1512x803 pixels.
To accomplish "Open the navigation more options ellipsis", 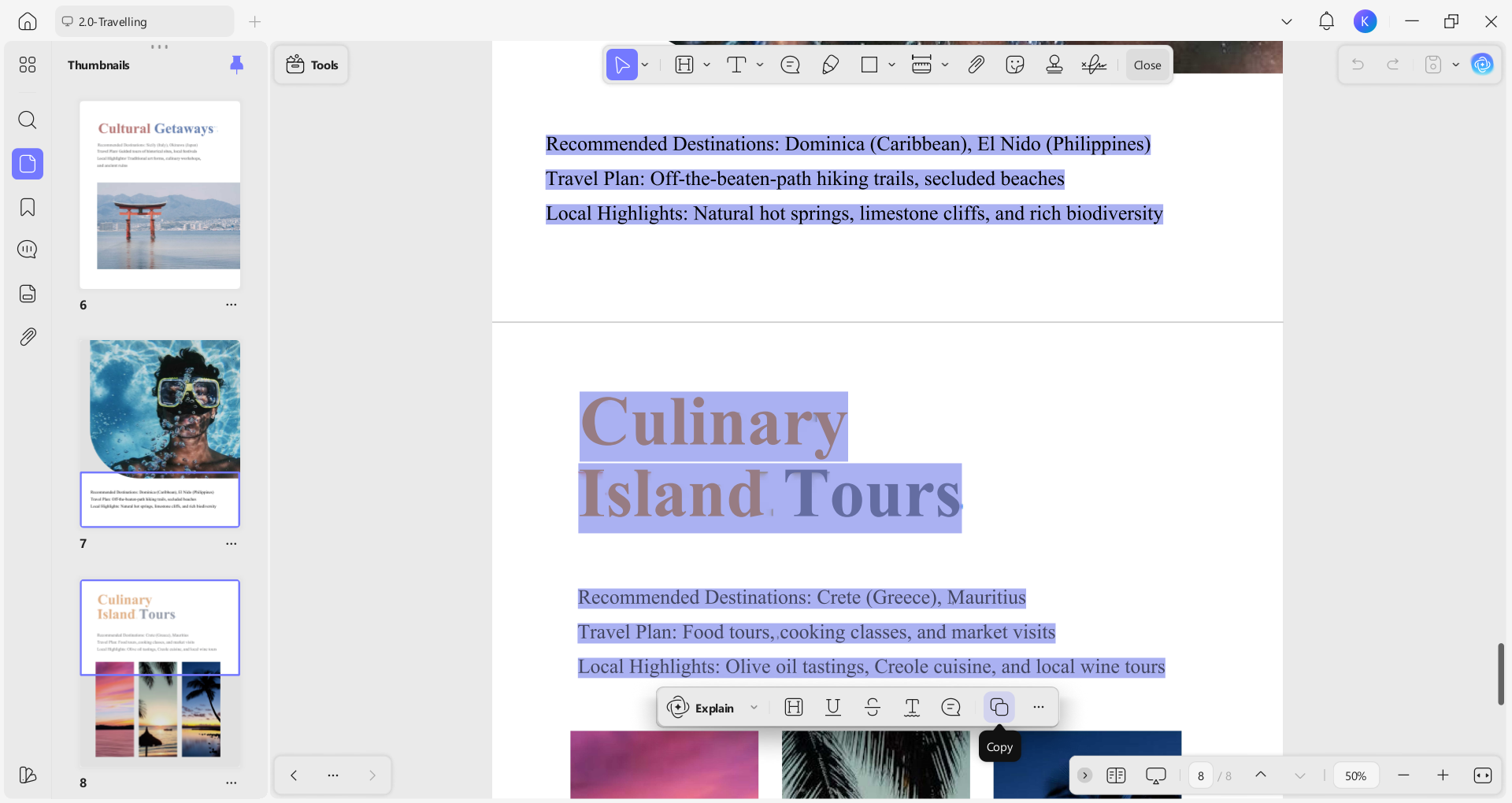I will [x=333, y=775].
